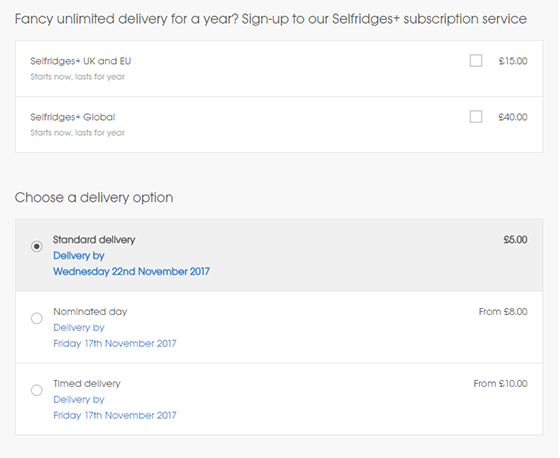Select the Standard delivery radio button
This screenshot has width=560, height=458.
36,246
